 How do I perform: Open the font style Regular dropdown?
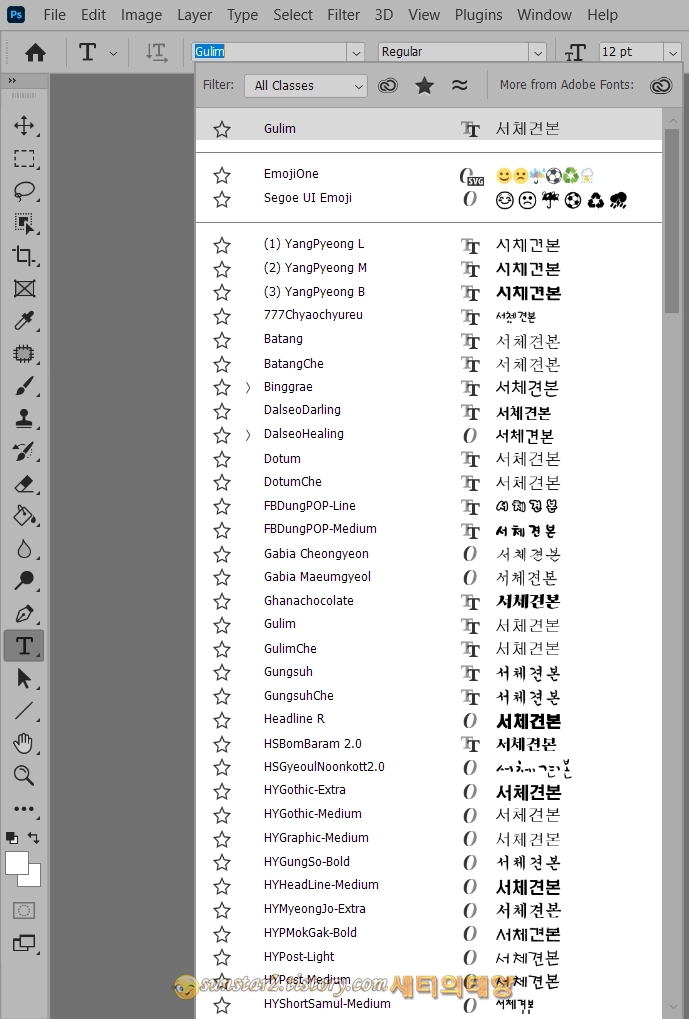537,52
